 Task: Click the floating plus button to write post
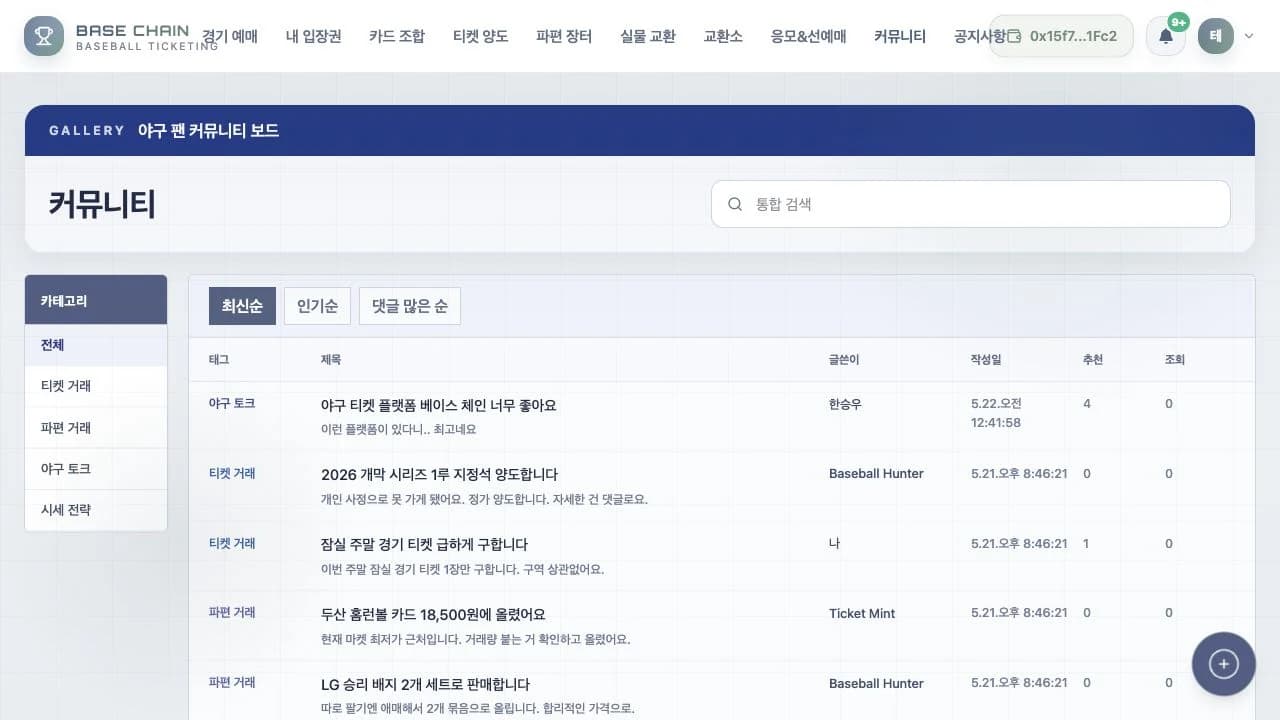pyautogui.click(x=1224, y=664)
